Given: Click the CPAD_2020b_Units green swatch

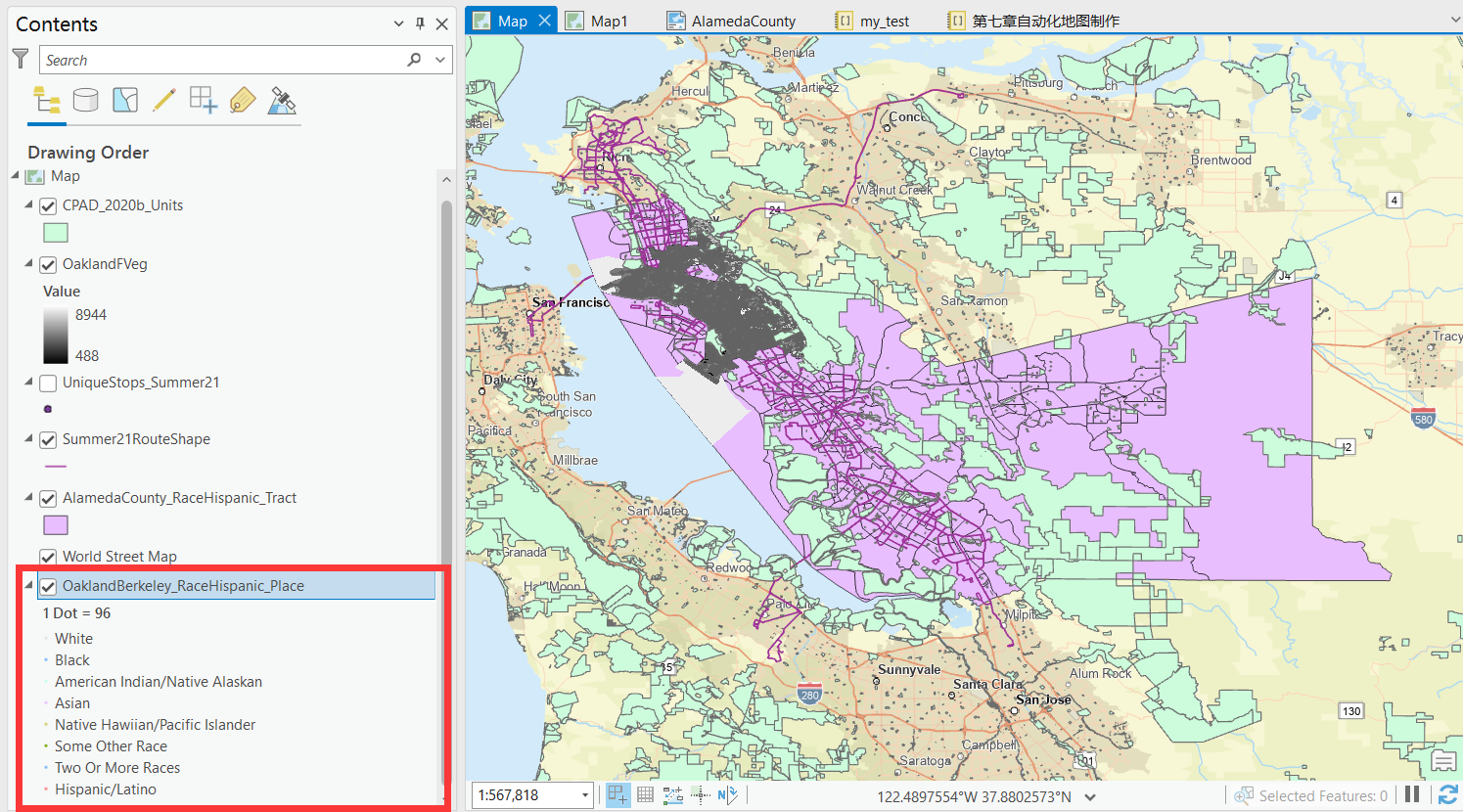Looking at the screenshot, I should tap(56, 233).
